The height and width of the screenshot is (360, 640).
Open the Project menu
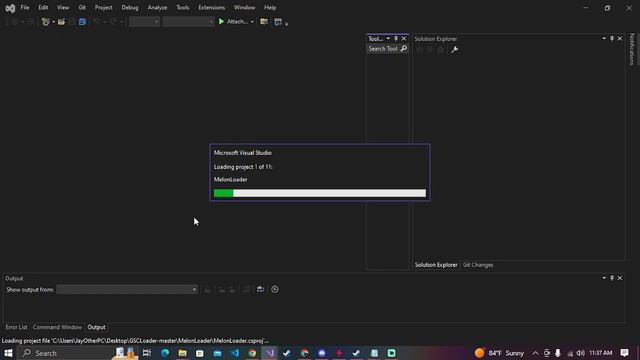tap(103, 7)
